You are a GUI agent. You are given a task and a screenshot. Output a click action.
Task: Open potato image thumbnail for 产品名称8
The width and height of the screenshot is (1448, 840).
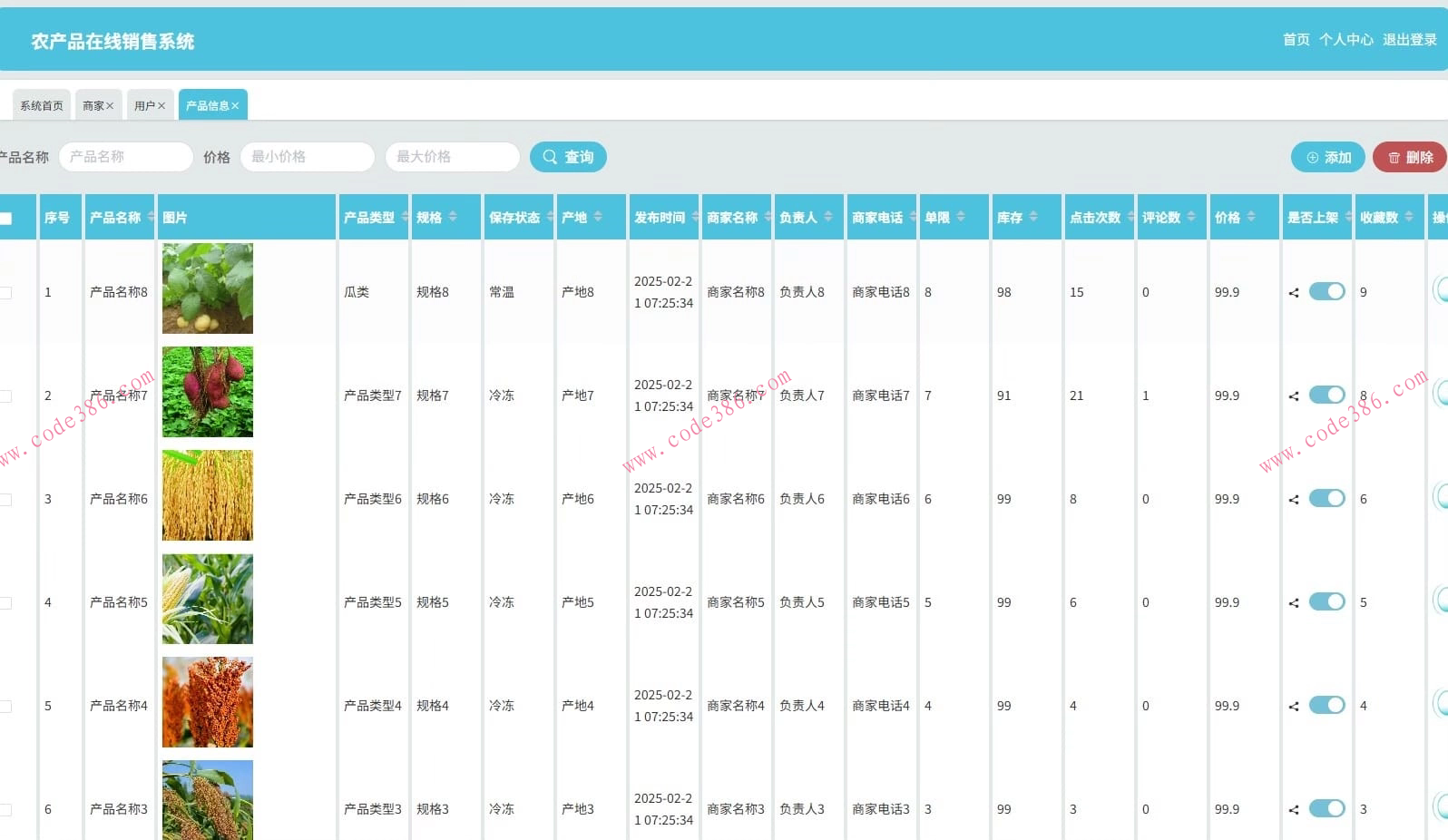pyautogui.click(x=208, y=288)
